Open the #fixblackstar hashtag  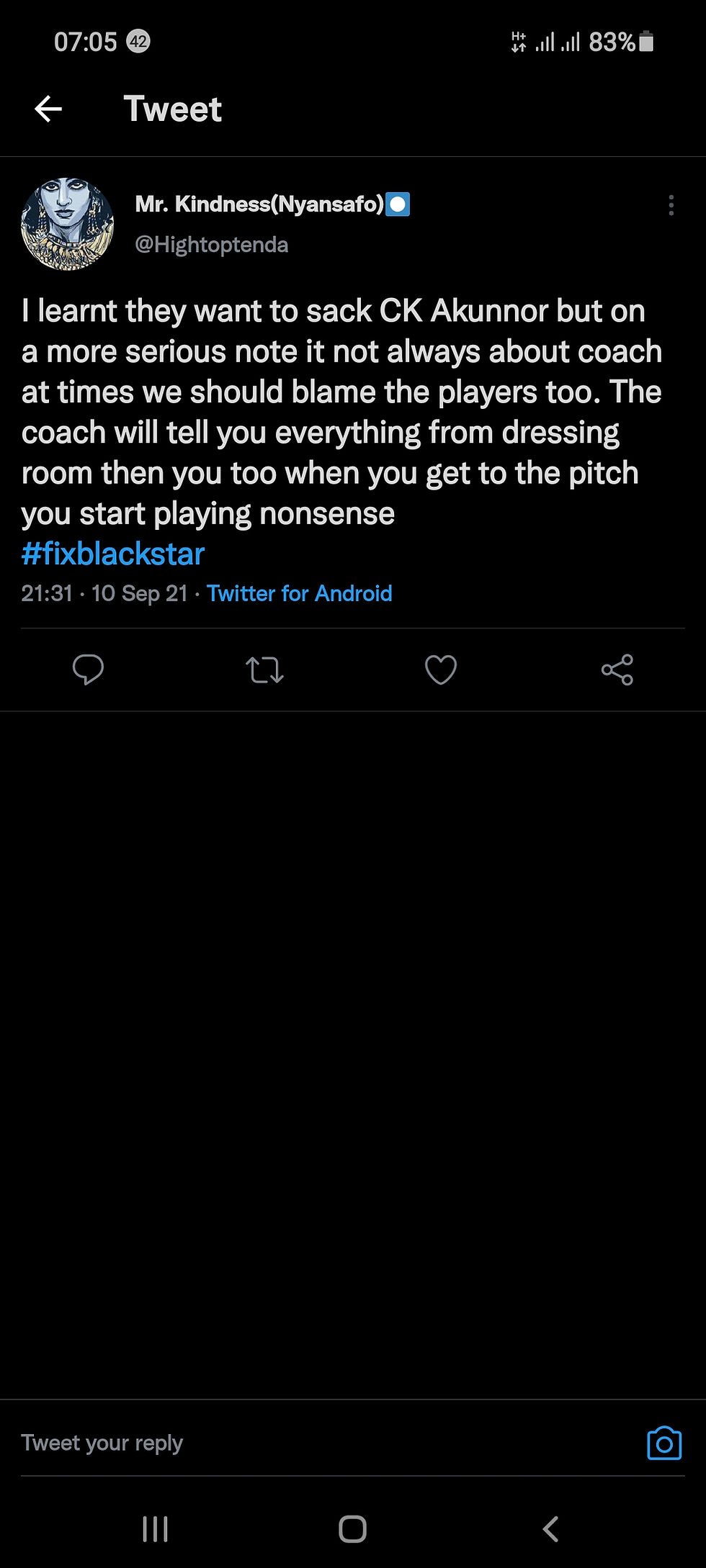(x=113, y=554)
